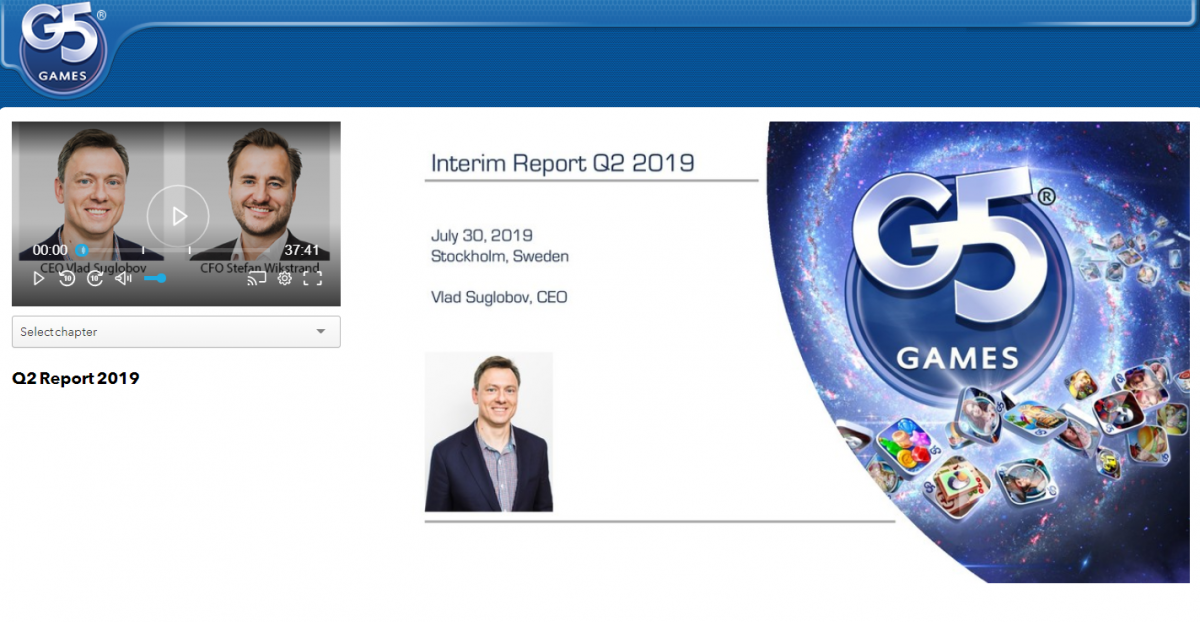
Task: Click the Vlad Suglobov, CEO text on the slide
Action: (499, 297)
